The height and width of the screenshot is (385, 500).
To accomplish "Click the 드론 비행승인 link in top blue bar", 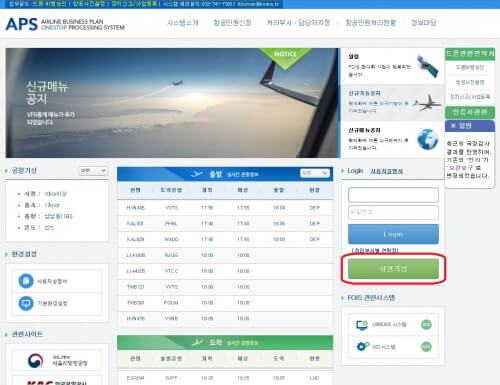I will coord(50,4).
